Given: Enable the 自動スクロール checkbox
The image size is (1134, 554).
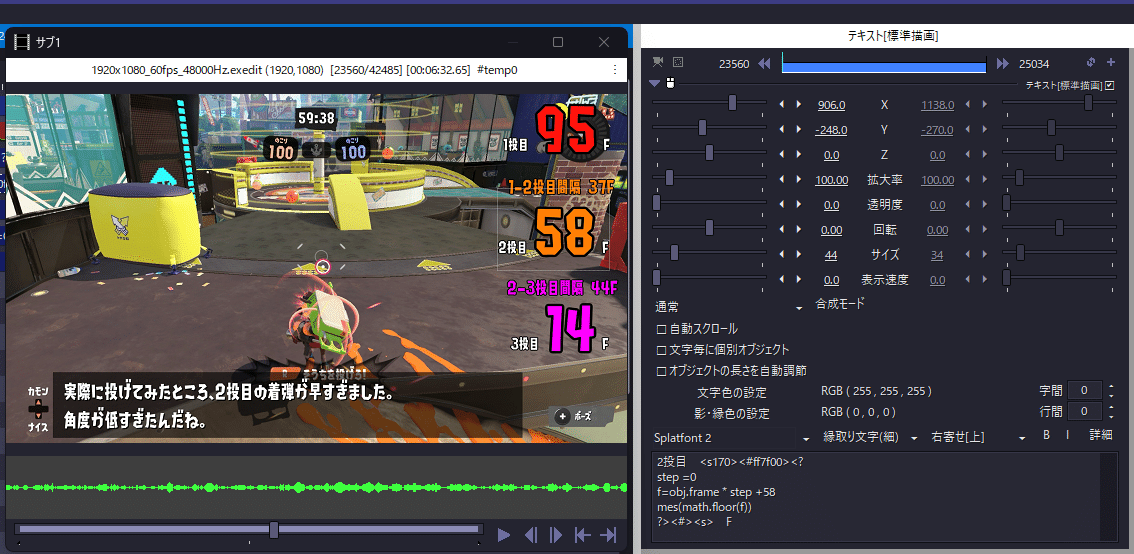Looking at the screenshot, I should [661, 329].
